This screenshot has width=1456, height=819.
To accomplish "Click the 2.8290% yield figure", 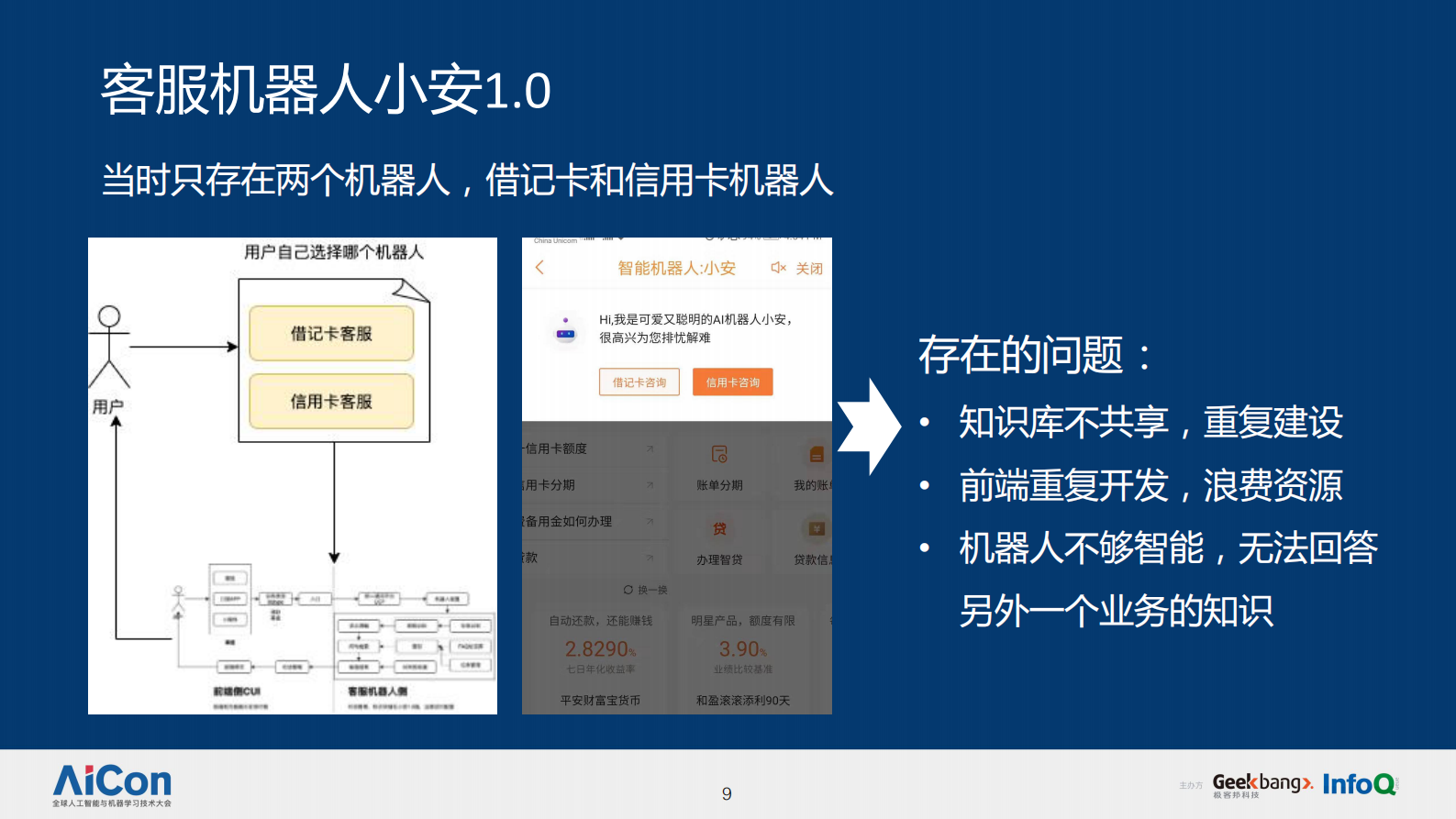I will click(600, 649).
